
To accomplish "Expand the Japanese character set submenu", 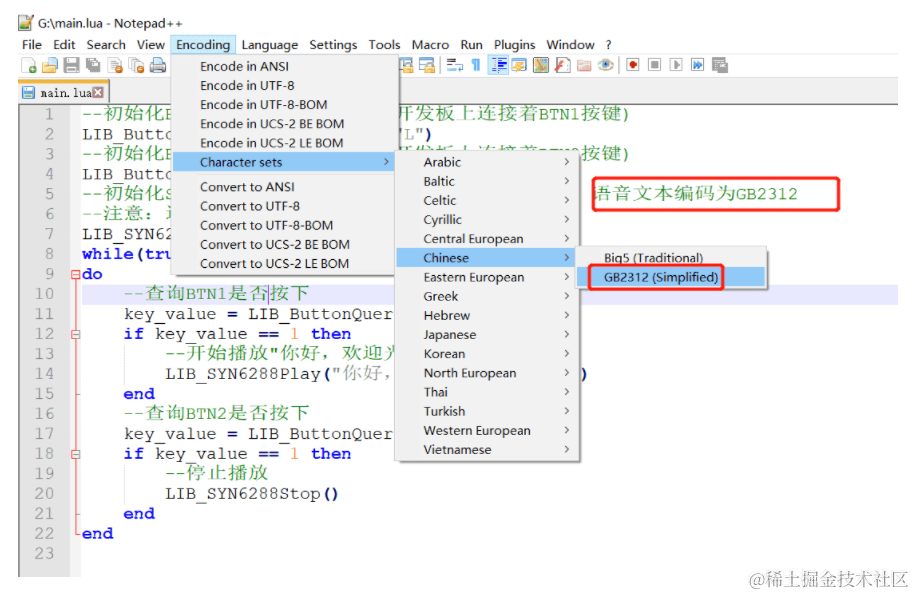I will (x=487, y=334).
